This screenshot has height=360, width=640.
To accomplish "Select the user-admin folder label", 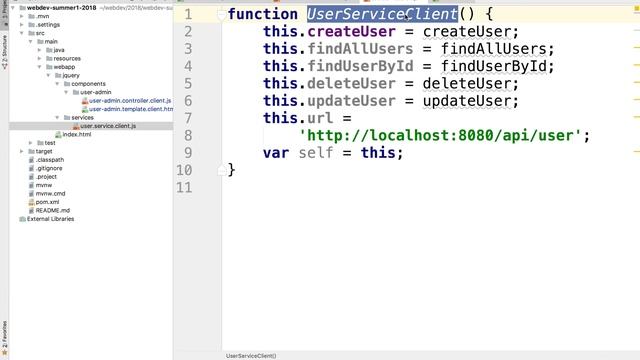I will 96,92.
